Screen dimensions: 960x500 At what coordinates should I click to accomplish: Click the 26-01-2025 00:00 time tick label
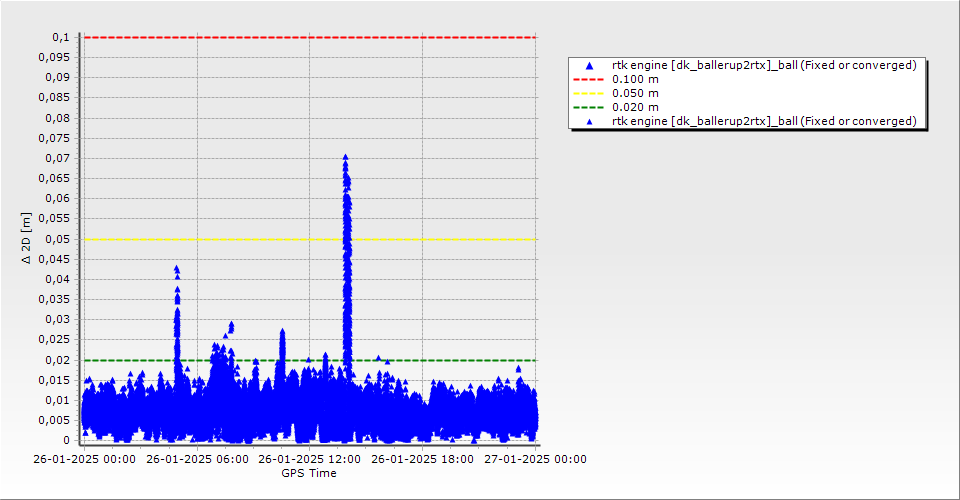[x=84, y=459]
